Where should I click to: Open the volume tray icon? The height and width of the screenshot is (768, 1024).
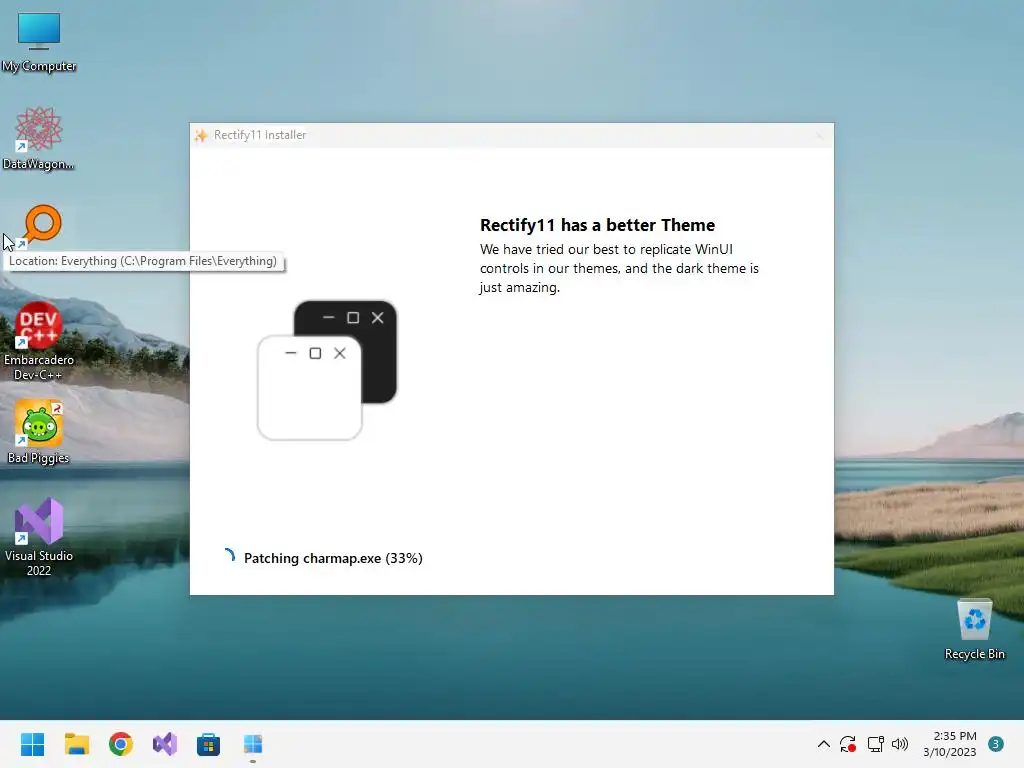900,744
